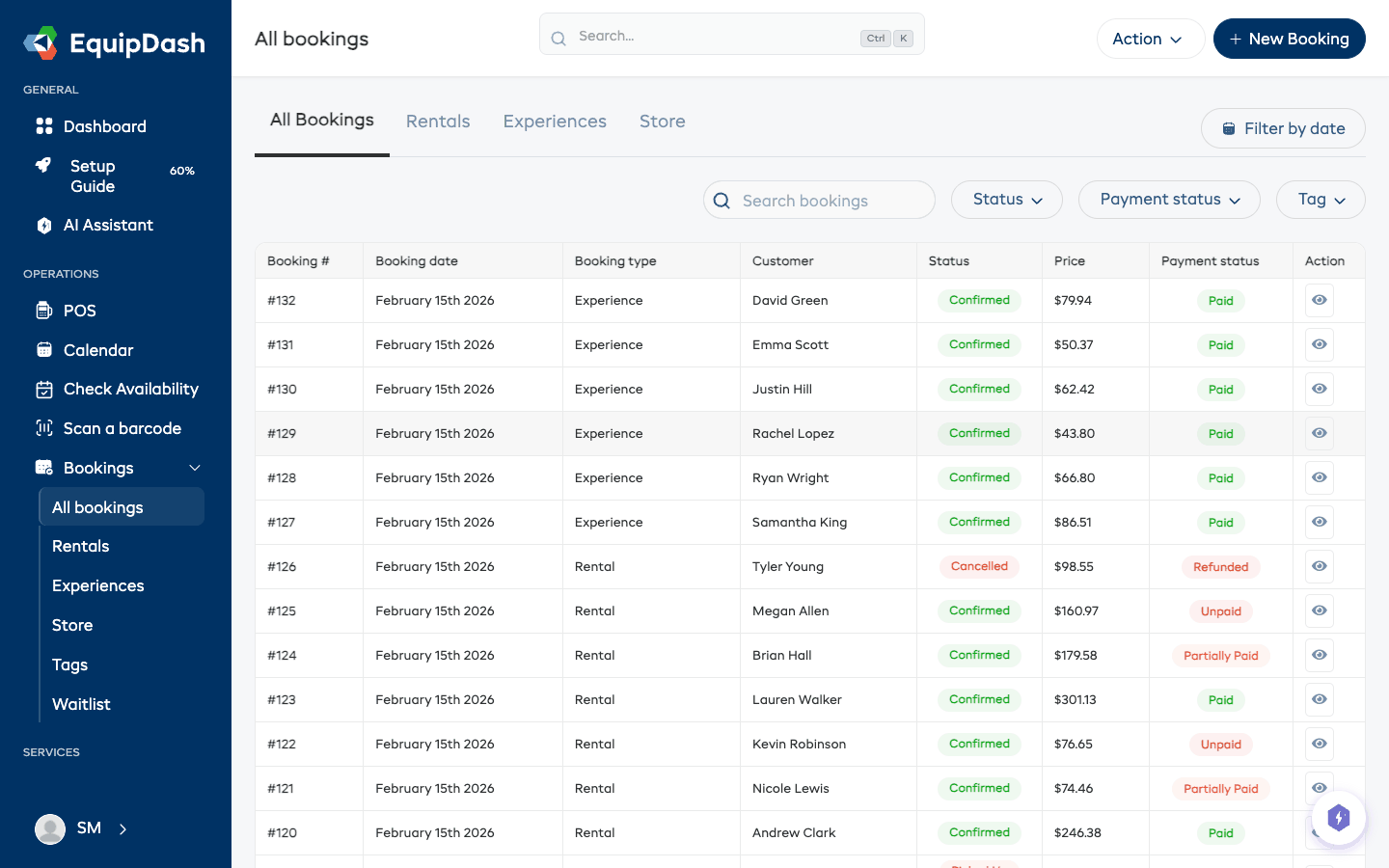The width and height of the screenshot is (1389, 868).
Task: Open the floating assistant button at bottom right
Action: click(1339, 817)
